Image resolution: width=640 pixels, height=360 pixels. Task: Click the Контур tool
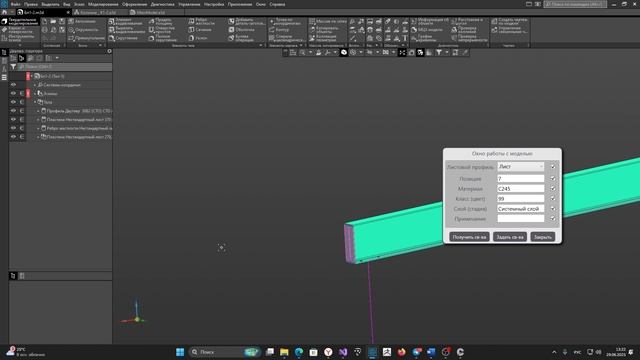pyautogui.click(x=279, y=30)
